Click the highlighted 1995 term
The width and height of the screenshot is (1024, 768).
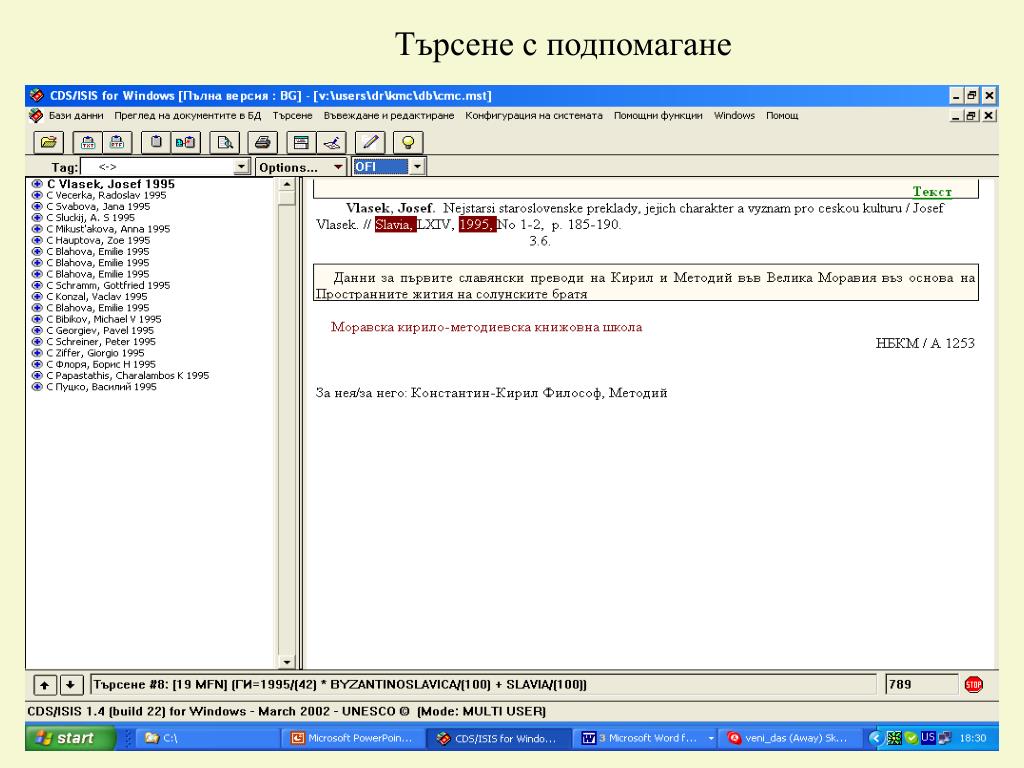pyautogui.click(x=477, y=225)
